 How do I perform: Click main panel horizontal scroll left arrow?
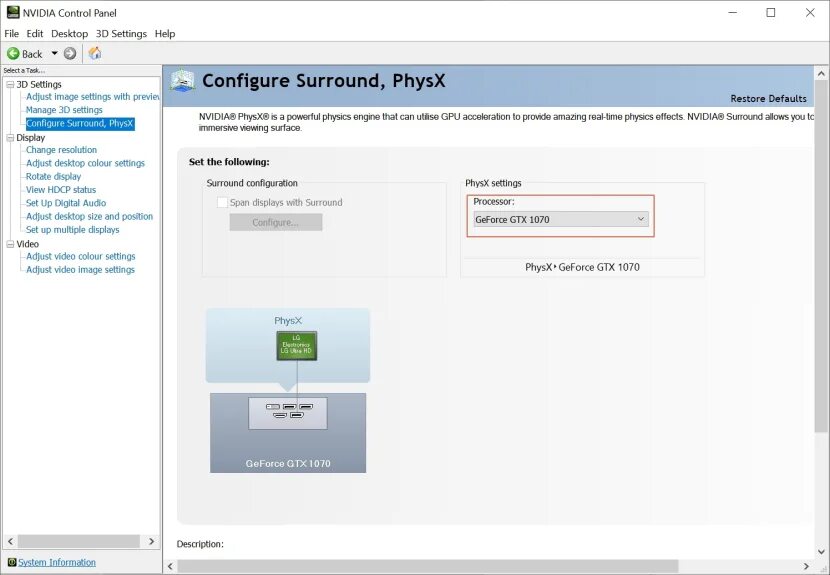[170, 566]
